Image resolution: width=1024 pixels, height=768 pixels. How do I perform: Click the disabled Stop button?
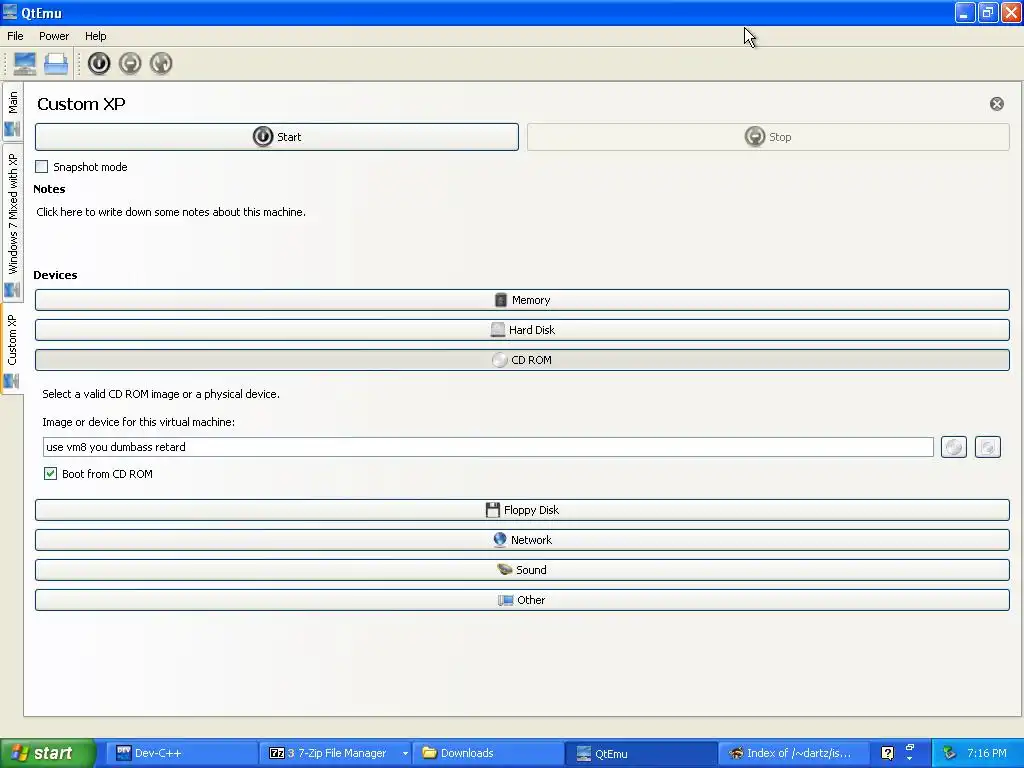pyautogui.click(x=768, y=137)
